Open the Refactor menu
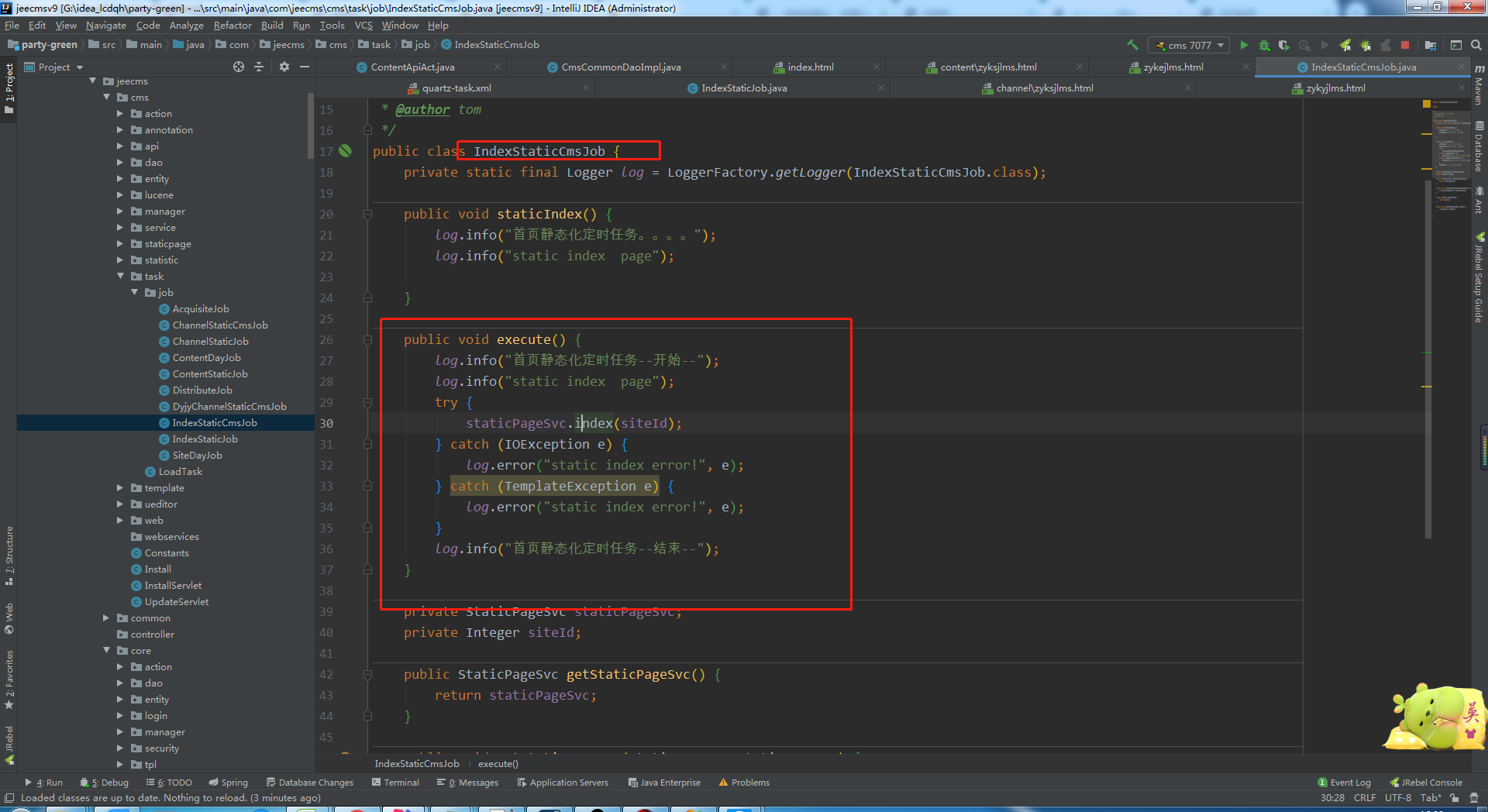This screenshot has height=812, width=1488. [232, 26]
